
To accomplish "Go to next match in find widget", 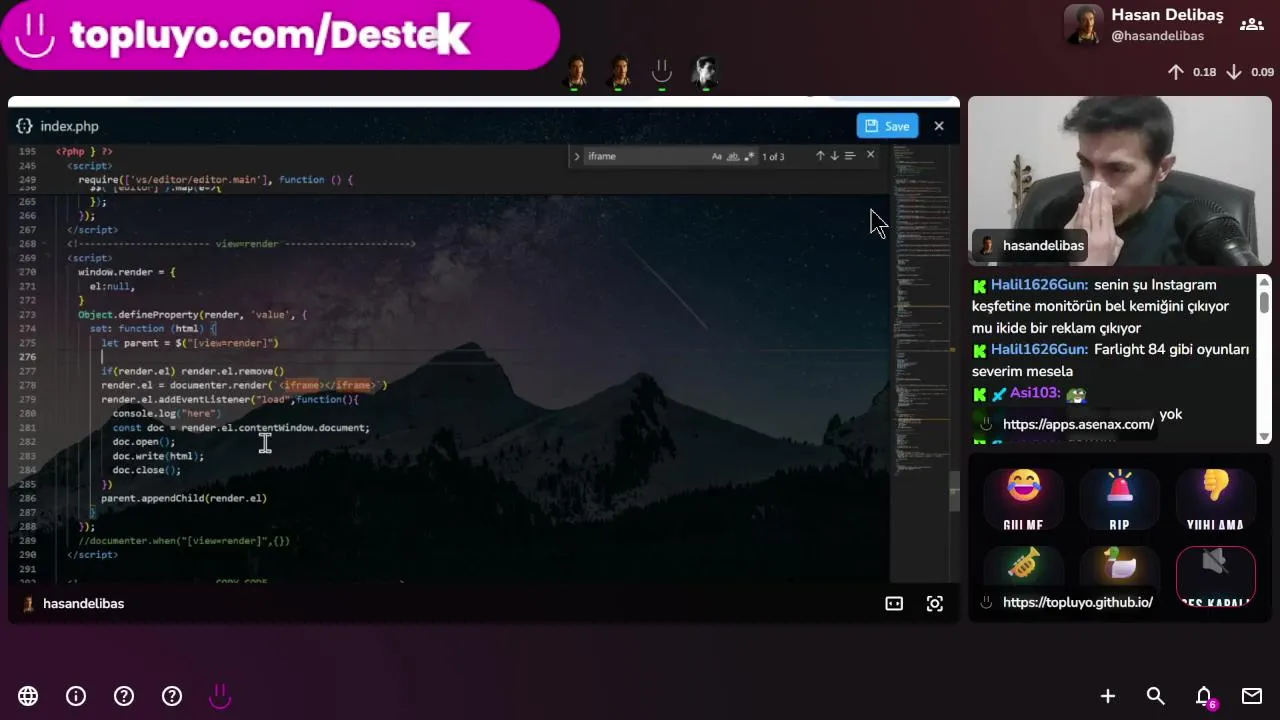I will click(x=834, y=156).
